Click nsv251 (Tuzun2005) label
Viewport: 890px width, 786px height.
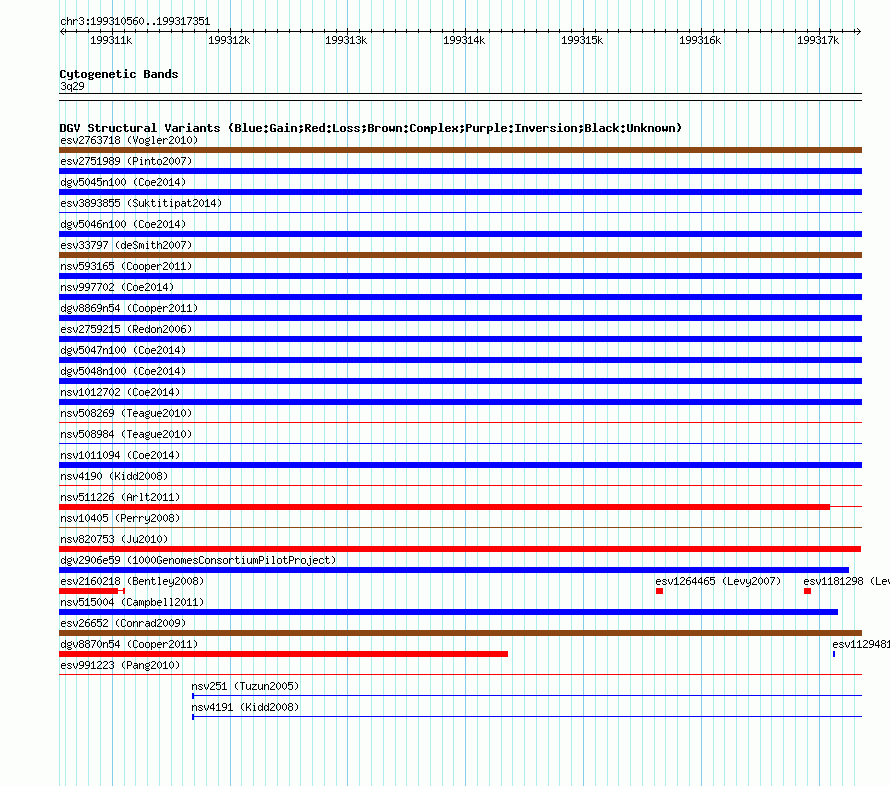[x=245, y=686]
